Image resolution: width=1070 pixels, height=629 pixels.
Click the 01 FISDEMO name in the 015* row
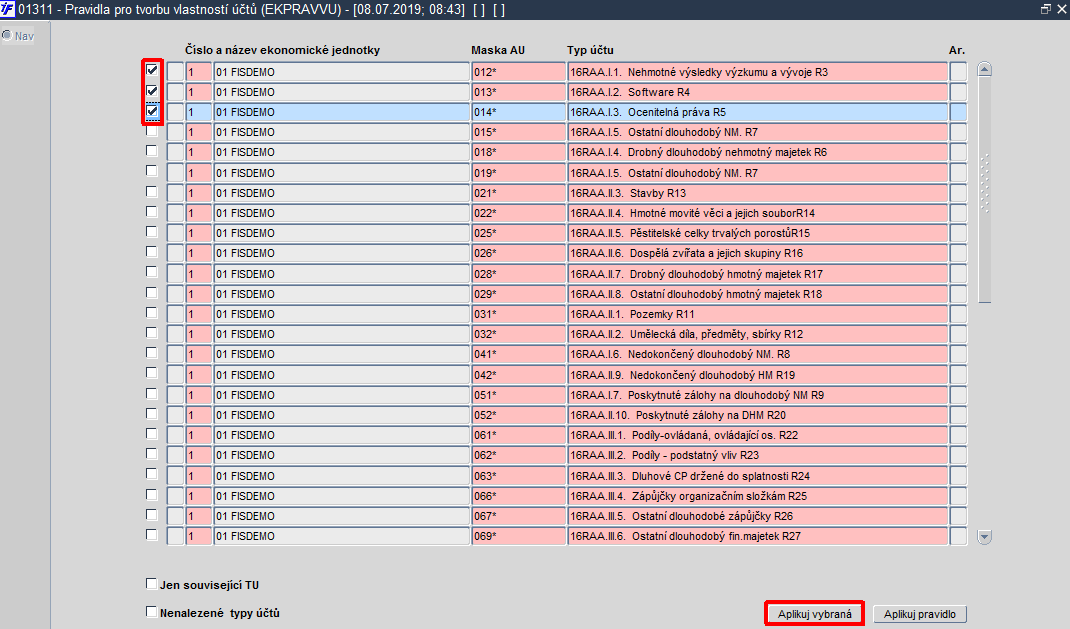coord(341,132)
